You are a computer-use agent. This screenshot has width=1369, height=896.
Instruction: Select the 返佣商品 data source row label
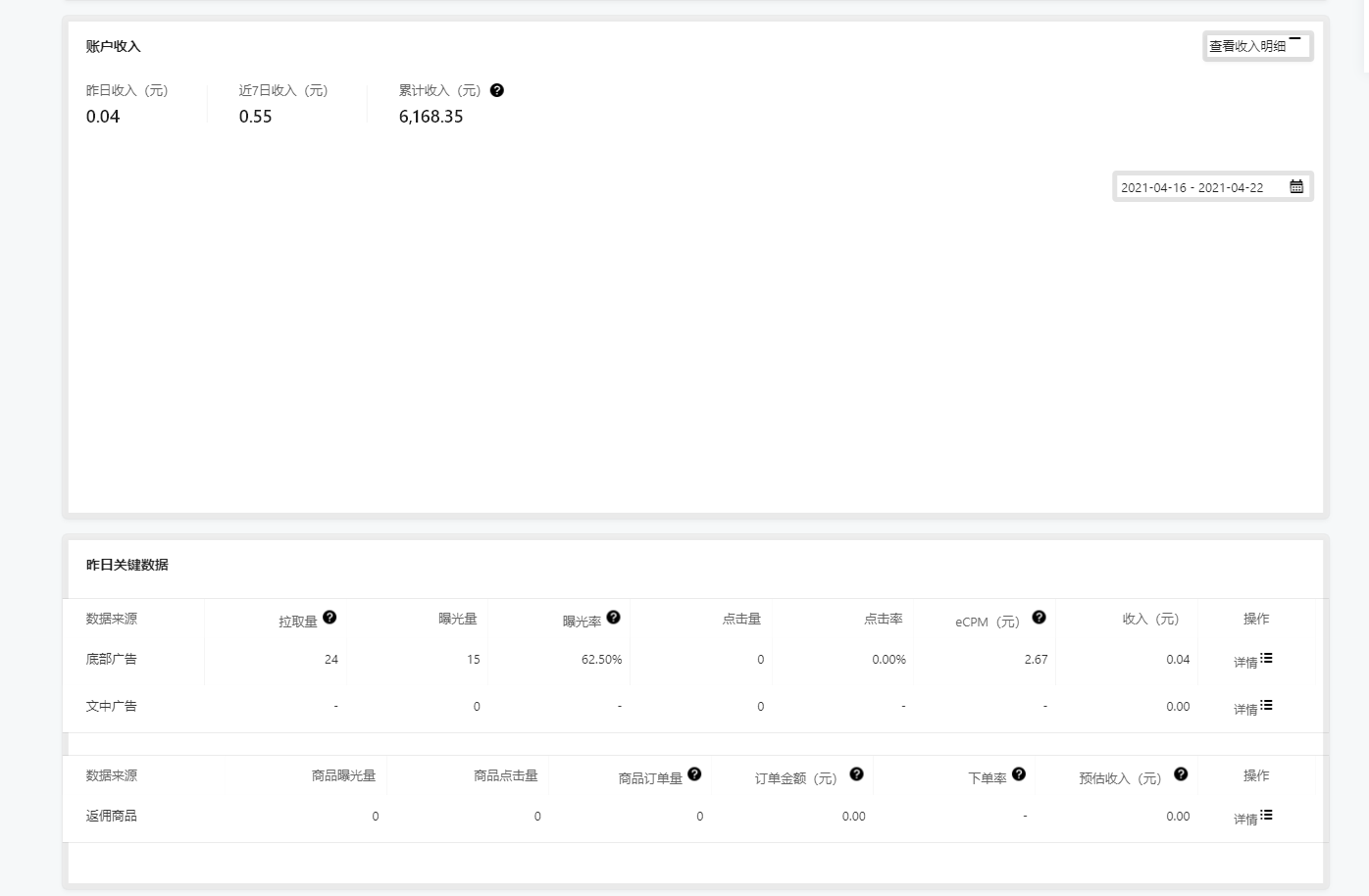pos(112,816)
